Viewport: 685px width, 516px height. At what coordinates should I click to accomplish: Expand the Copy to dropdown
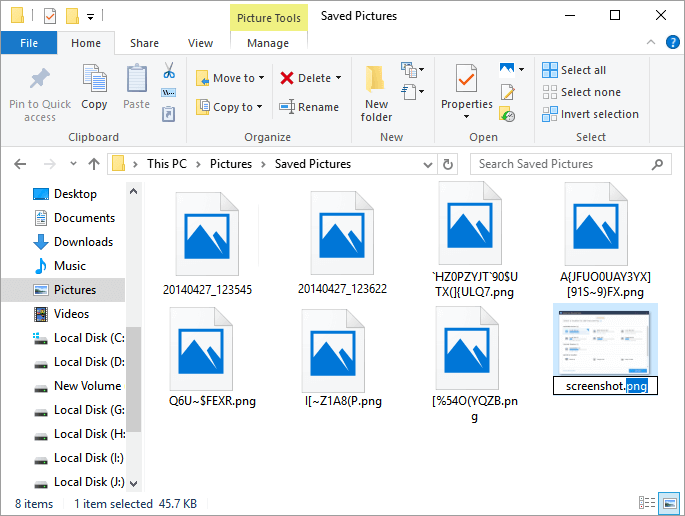click(x=260, y=107)
